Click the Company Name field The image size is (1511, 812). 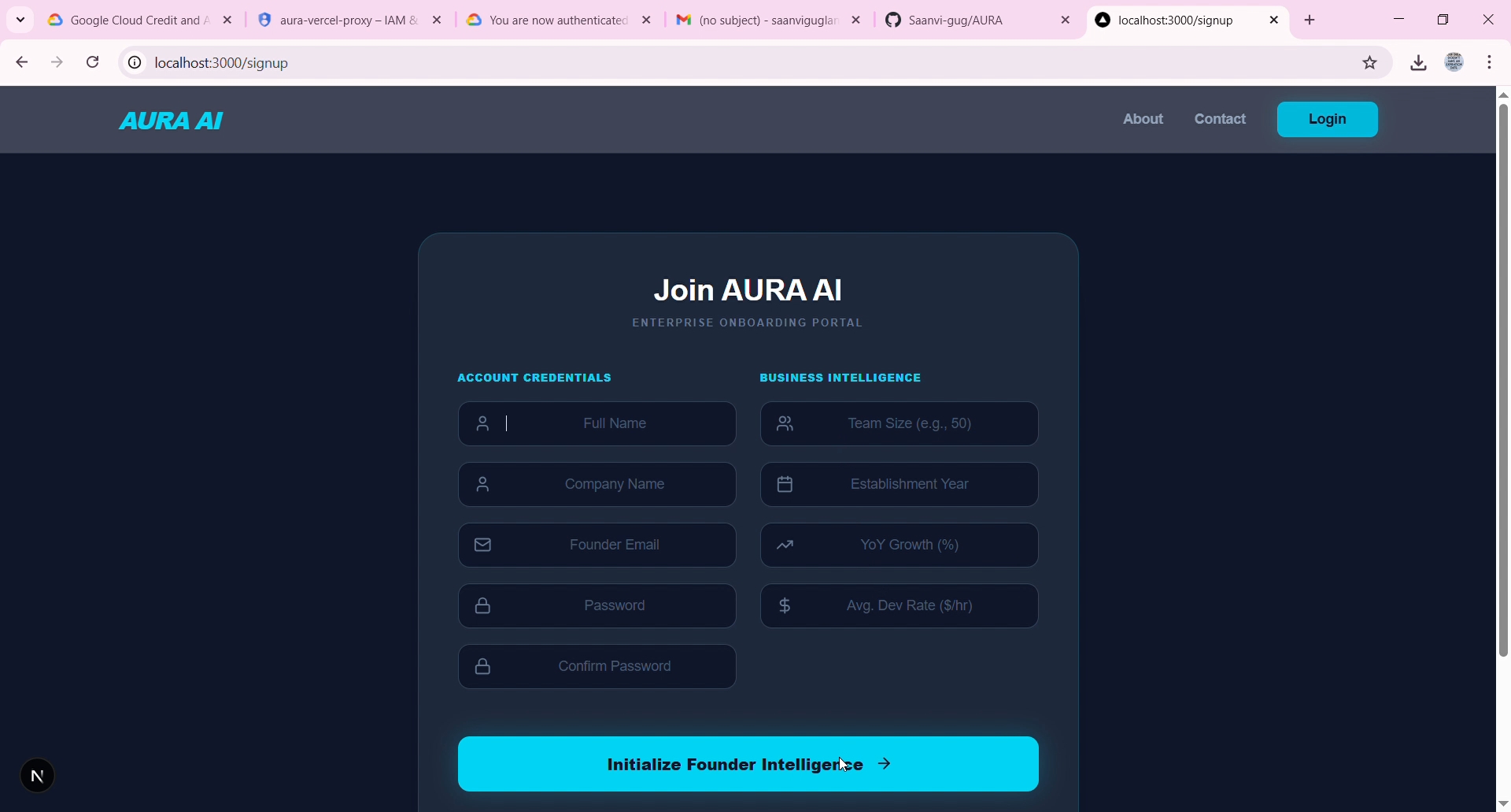pos(598,485)
